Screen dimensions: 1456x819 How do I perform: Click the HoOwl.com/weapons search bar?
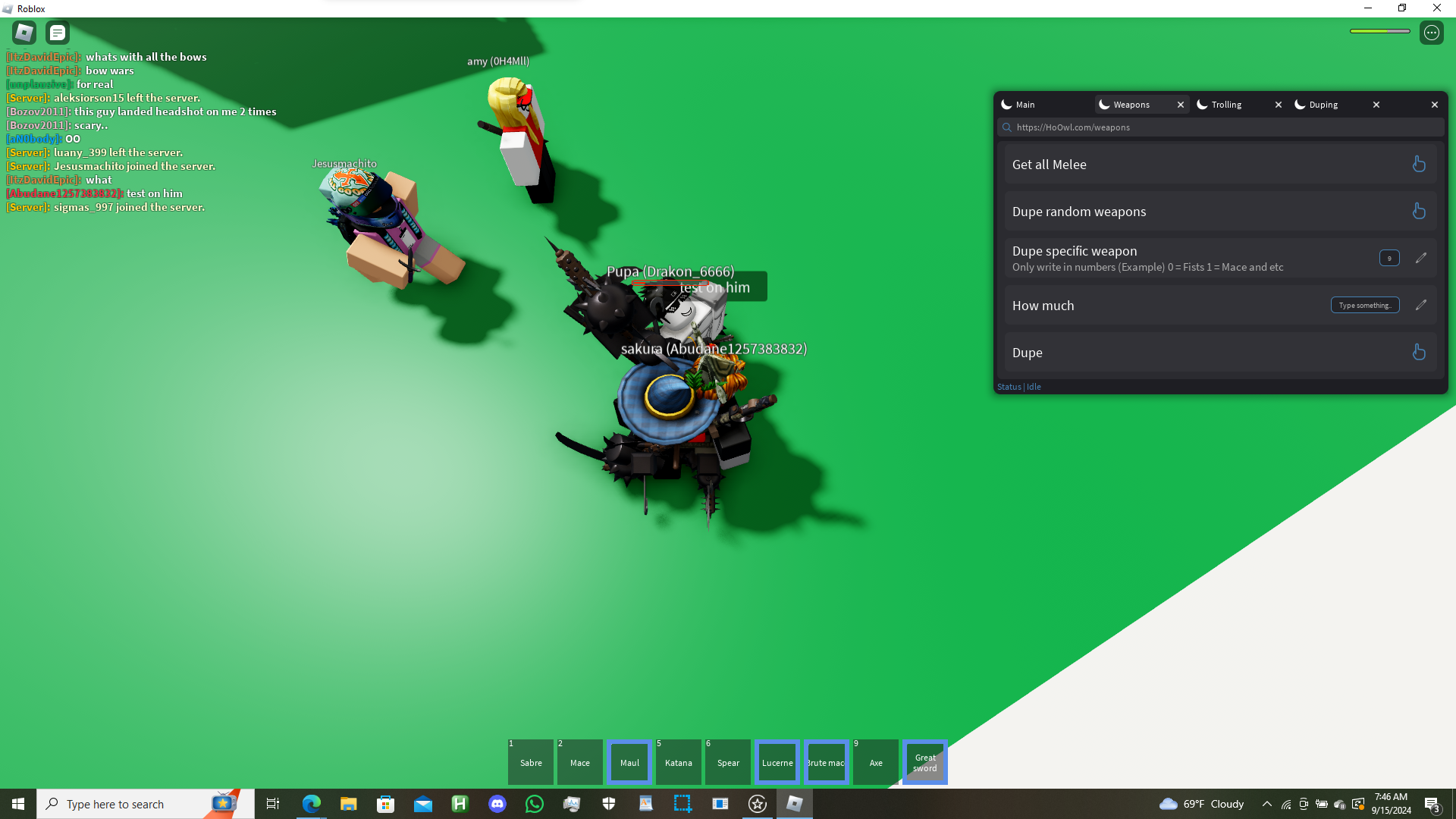1221,127
